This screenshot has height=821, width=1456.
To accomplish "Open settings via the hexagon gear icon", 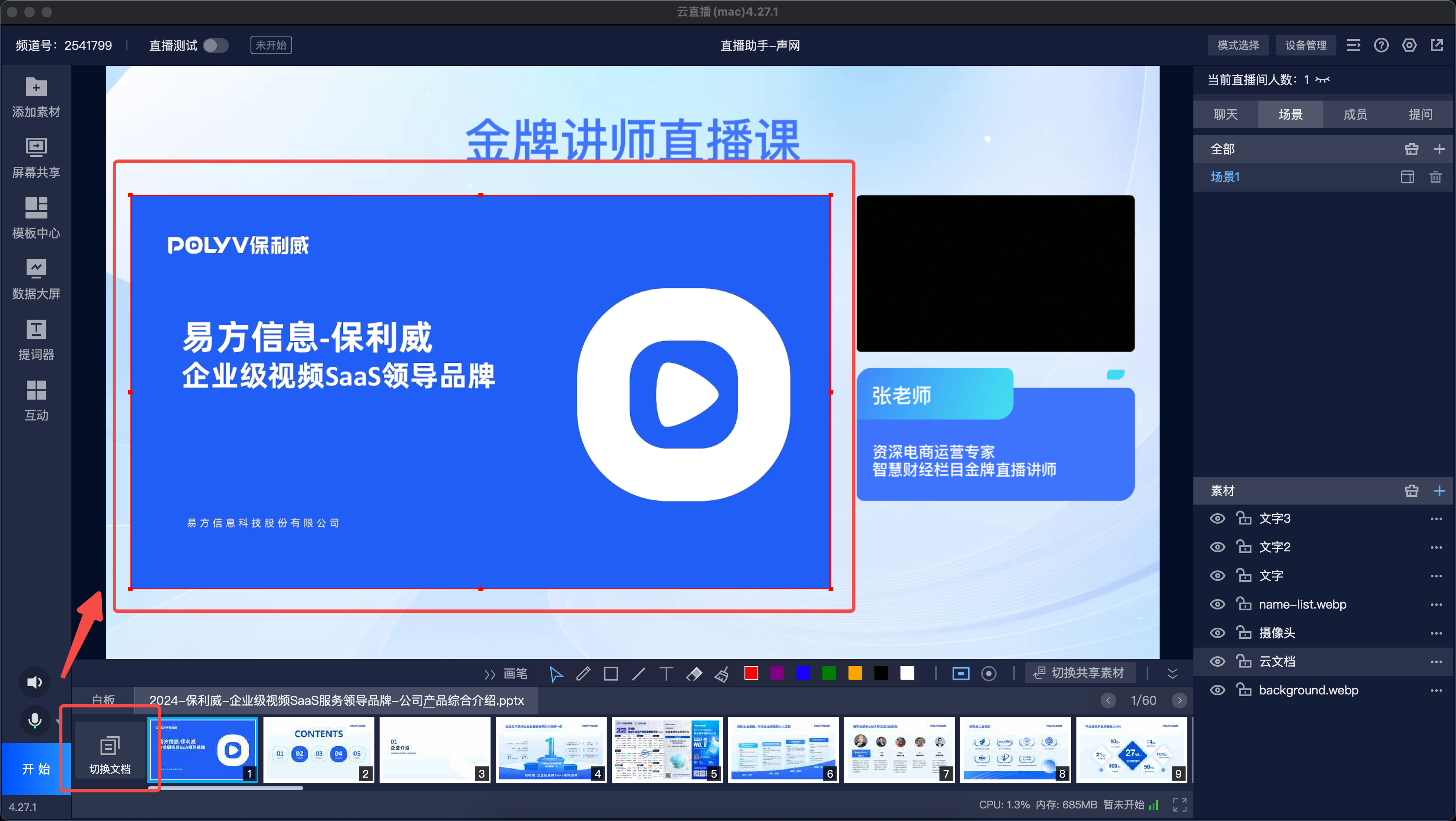I will (1410, 45).
